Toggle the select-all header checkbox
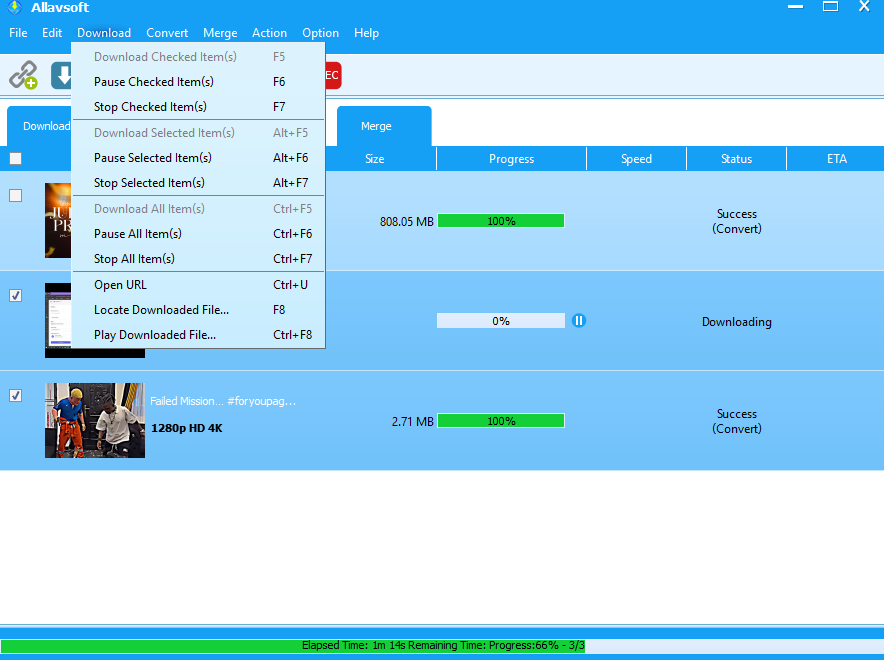This screenshot has height=660, width=884. click(x=15, y=159)
